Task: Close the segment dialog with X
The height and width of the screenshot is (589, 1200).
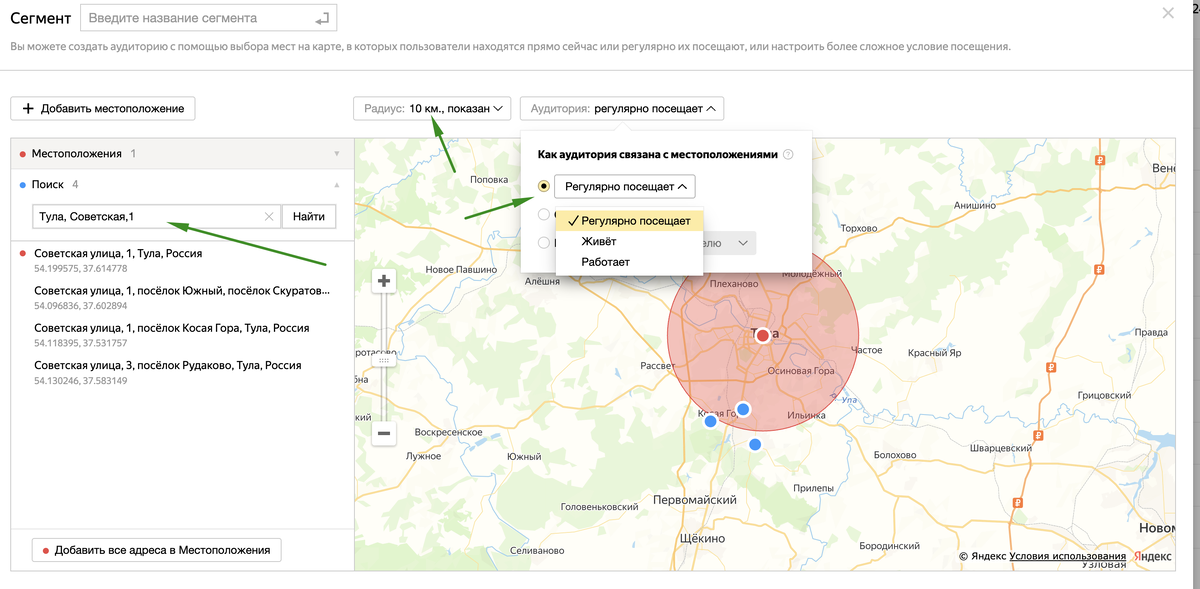Action: tap(1168, 14)
